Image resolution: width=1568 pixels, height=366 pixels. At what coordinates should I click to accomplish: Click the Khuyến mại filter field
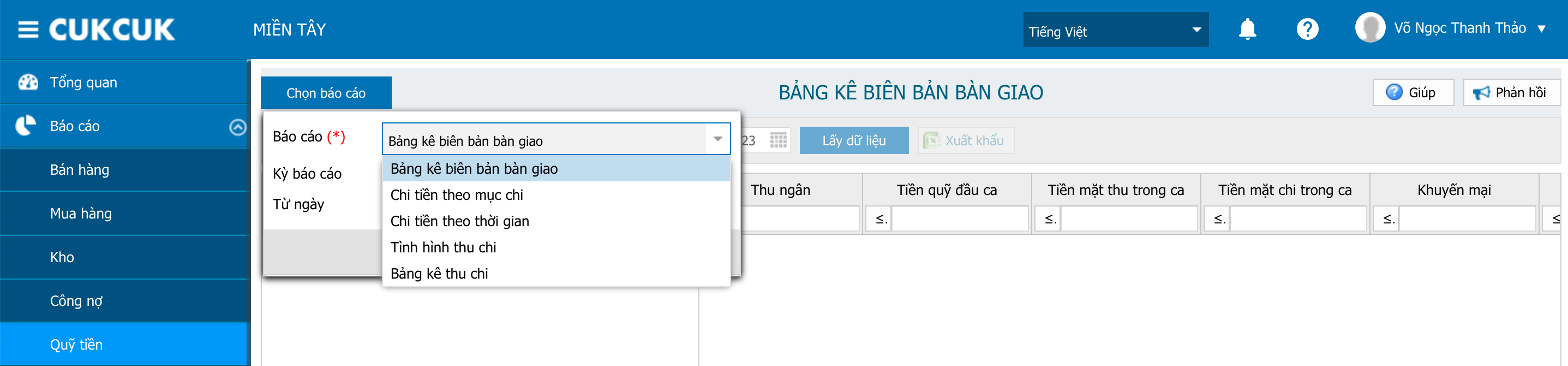(x=1468, y=219)
